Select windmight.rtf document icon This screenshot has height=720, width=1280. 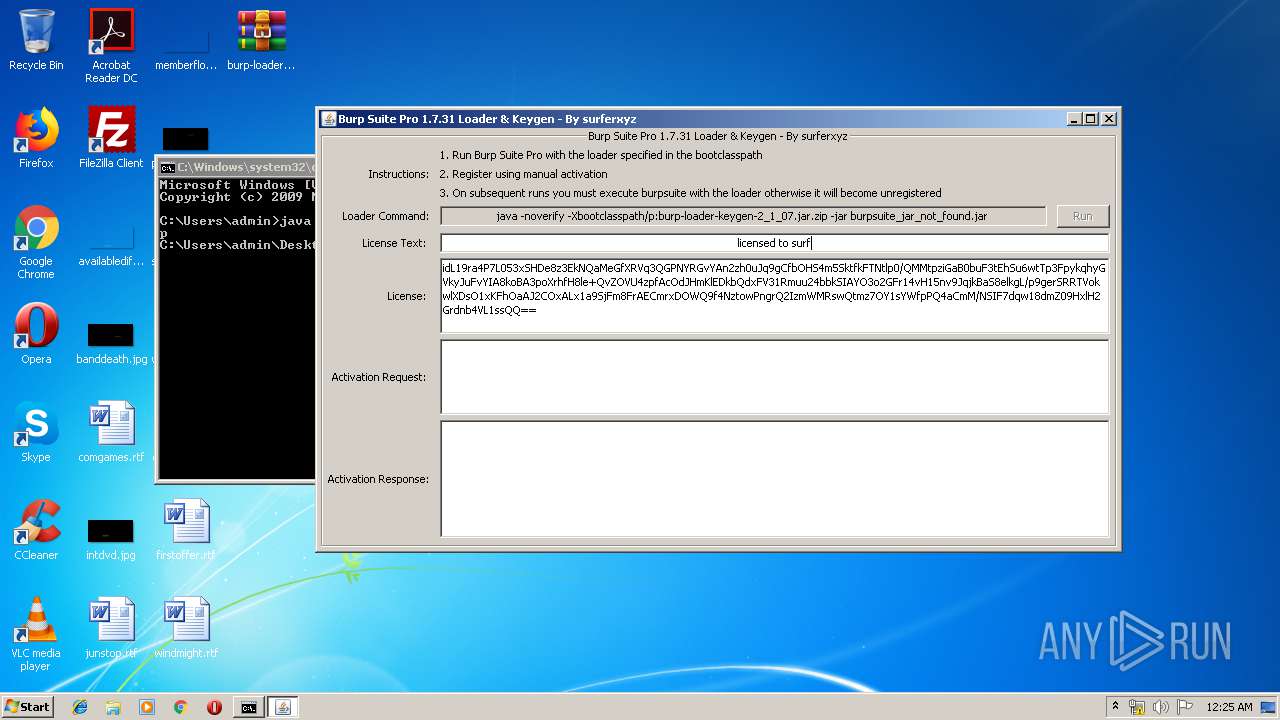click(186, 628)
